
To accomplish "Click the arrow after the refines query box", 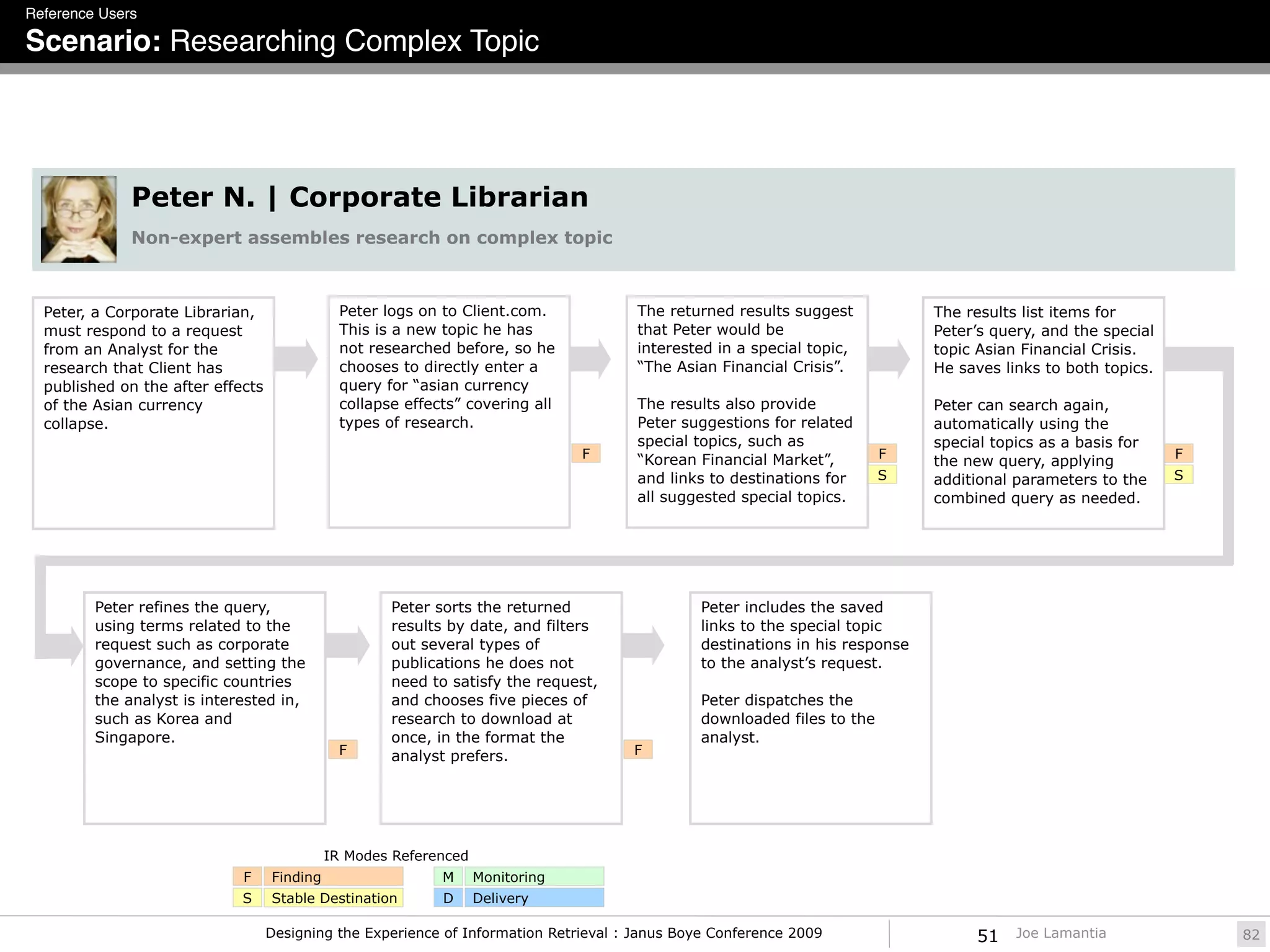I will [x=348, y=646].
